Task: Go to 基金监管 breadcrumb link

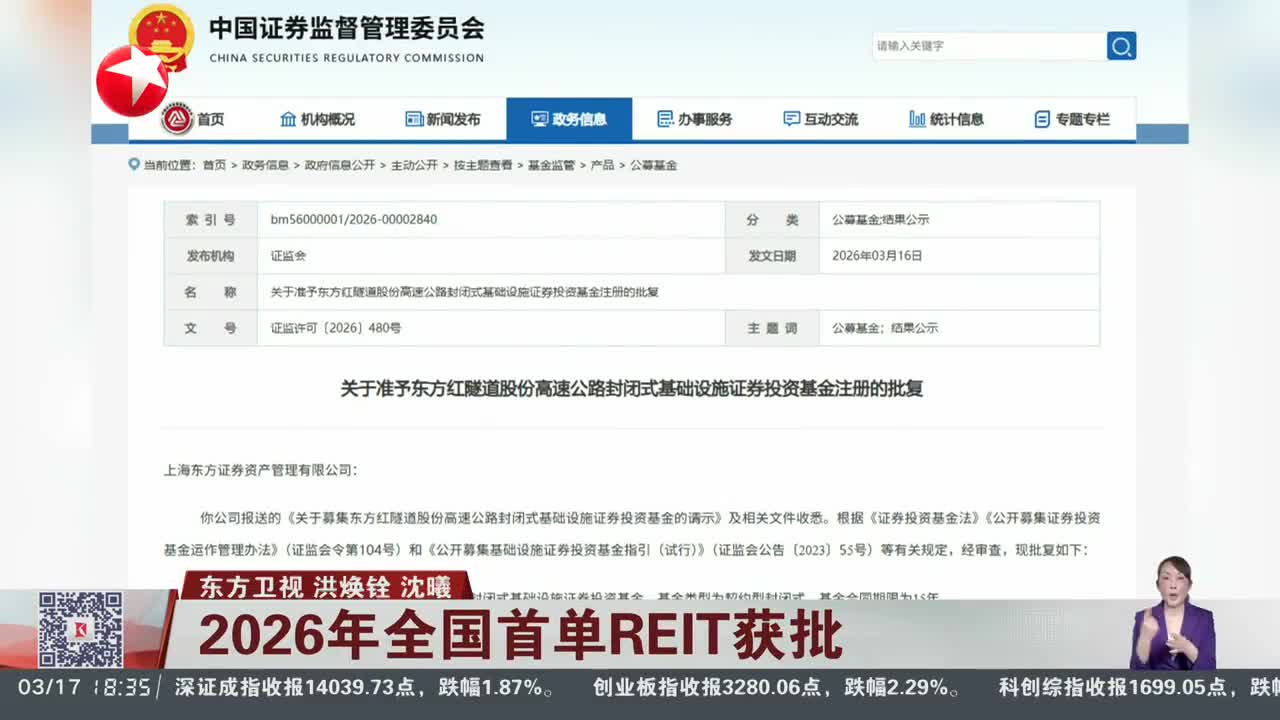Action: pos(551,165)
